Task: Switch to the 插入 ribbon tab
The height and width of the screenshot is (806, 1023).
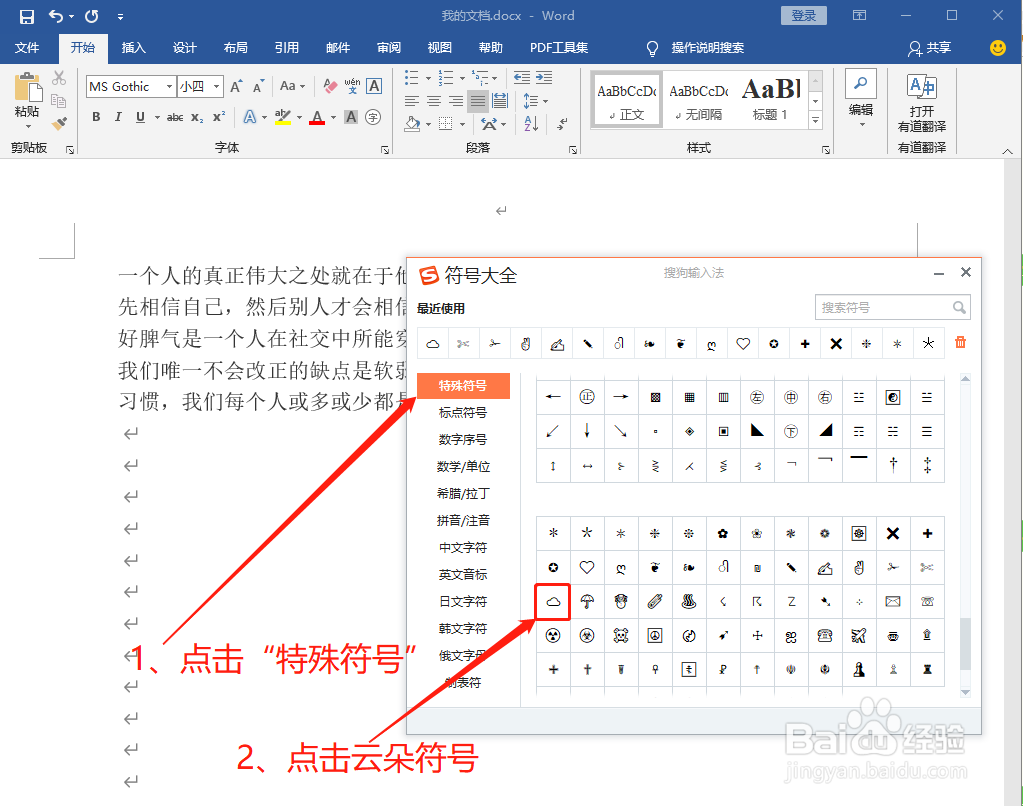Action: click(133, 47)
